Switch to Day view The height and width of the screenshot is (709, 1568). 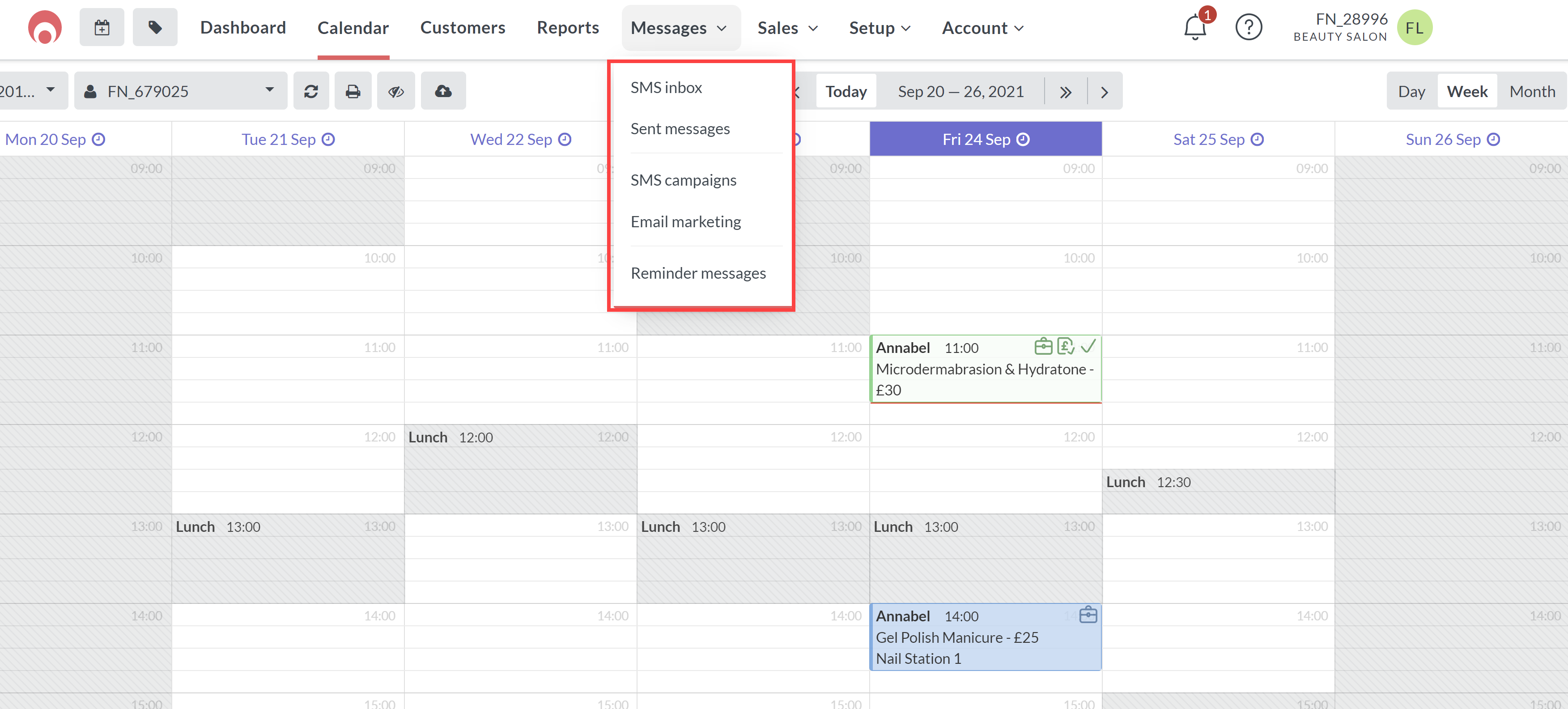pyautogui.click(x=1411, y=91)
